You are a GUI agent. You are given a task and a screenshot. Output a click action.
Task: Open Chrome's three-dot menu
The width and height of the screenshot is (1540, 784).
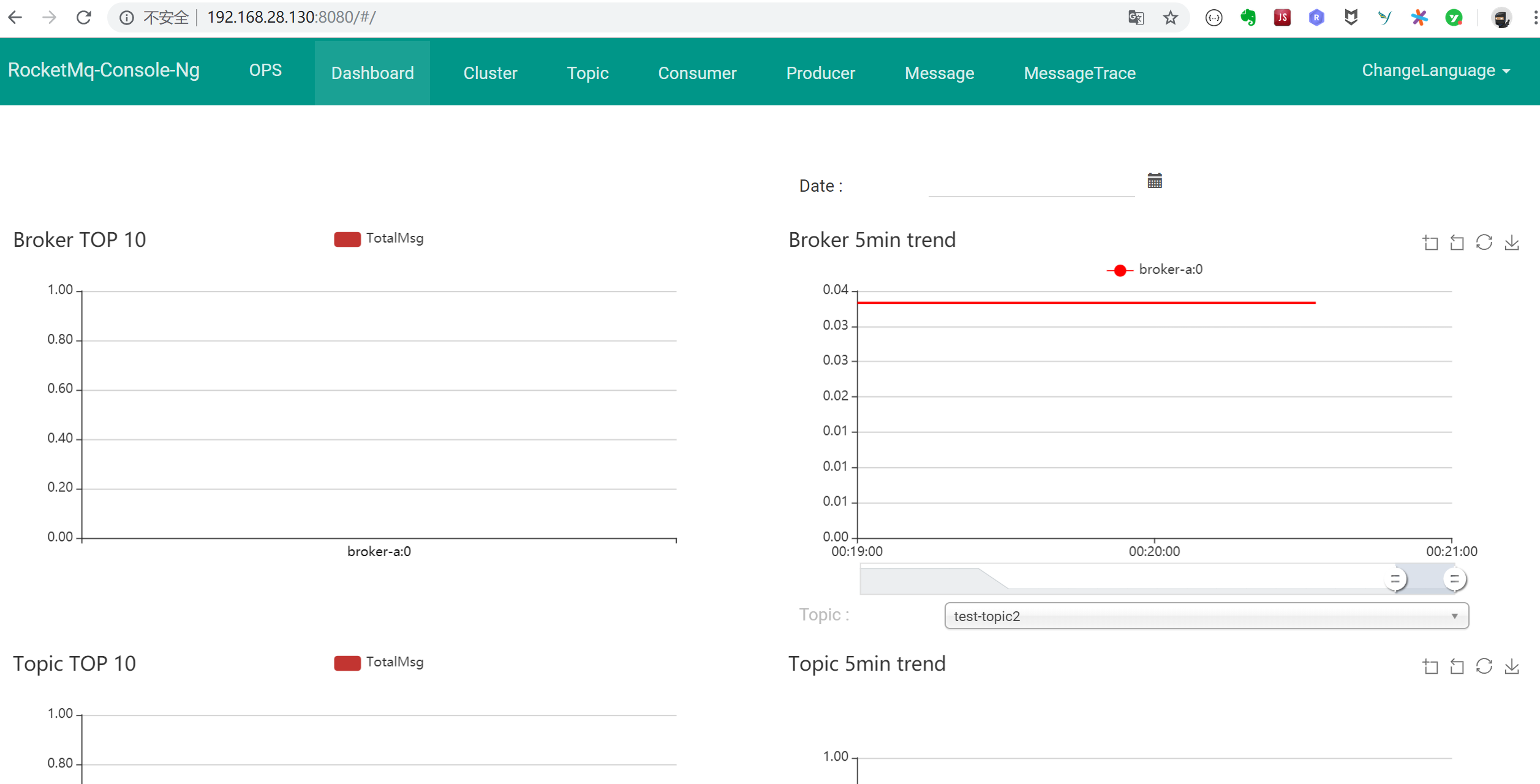1534,18
